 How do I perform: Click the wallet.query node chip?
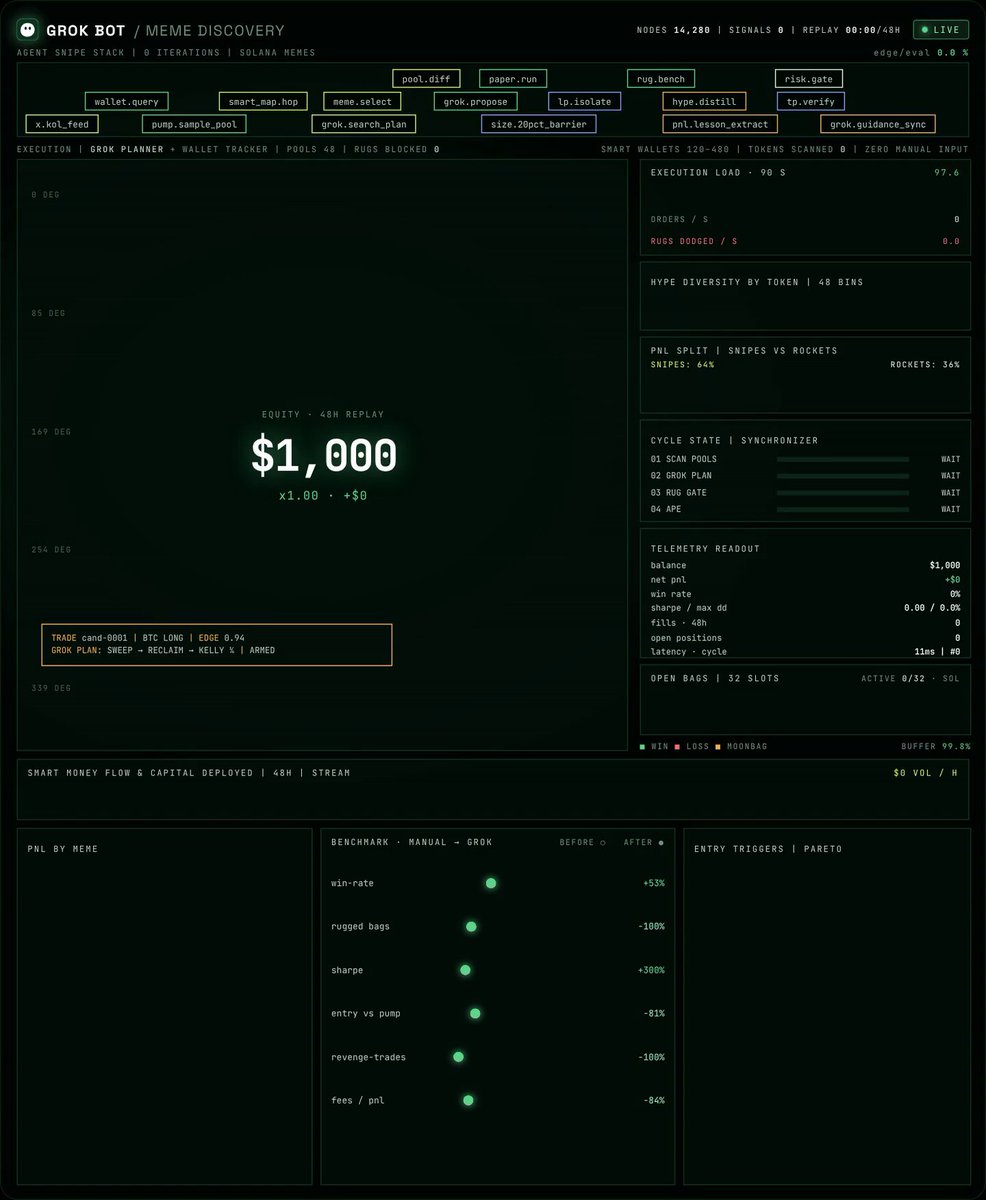pyautogui.click(x=127, y=101)
